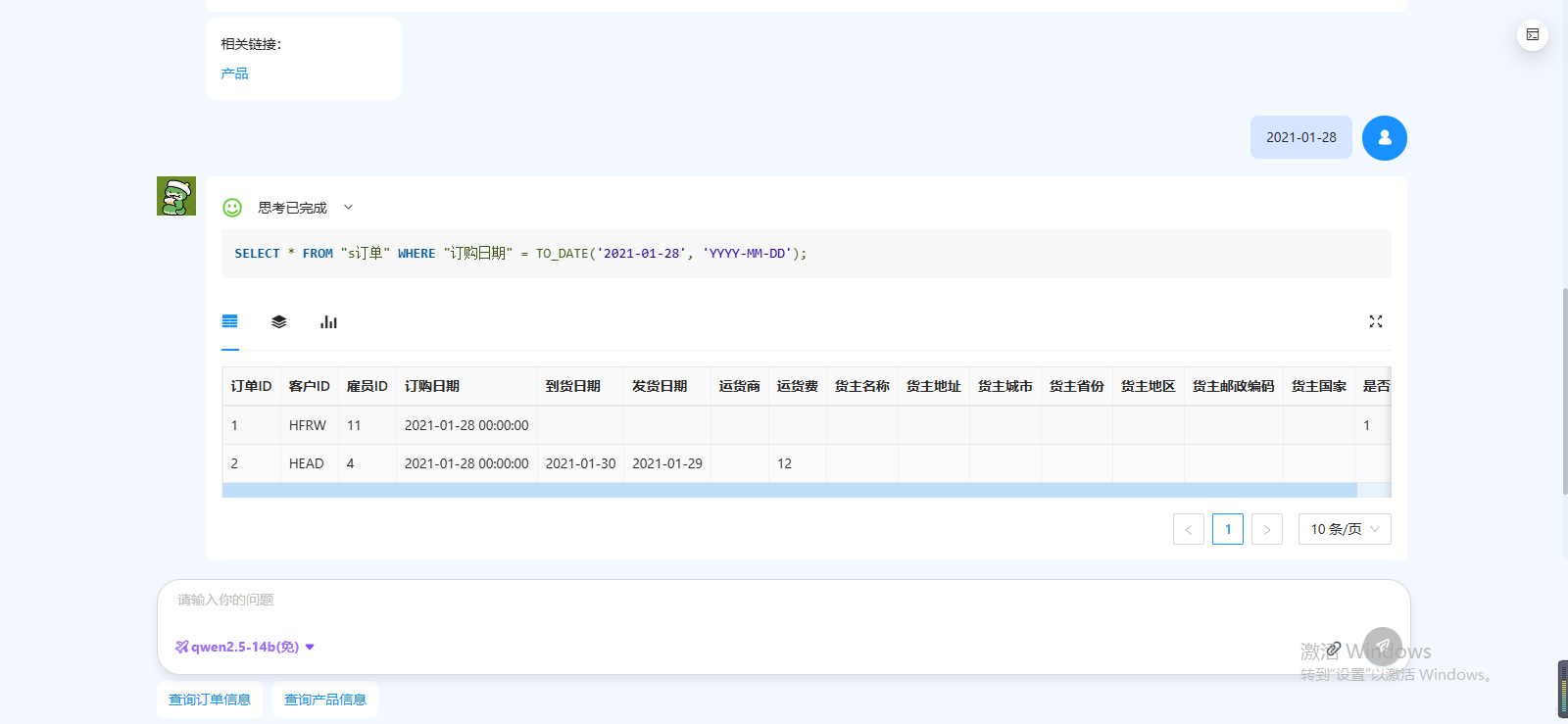Select page 1 in pagination

pos(1227,529)
